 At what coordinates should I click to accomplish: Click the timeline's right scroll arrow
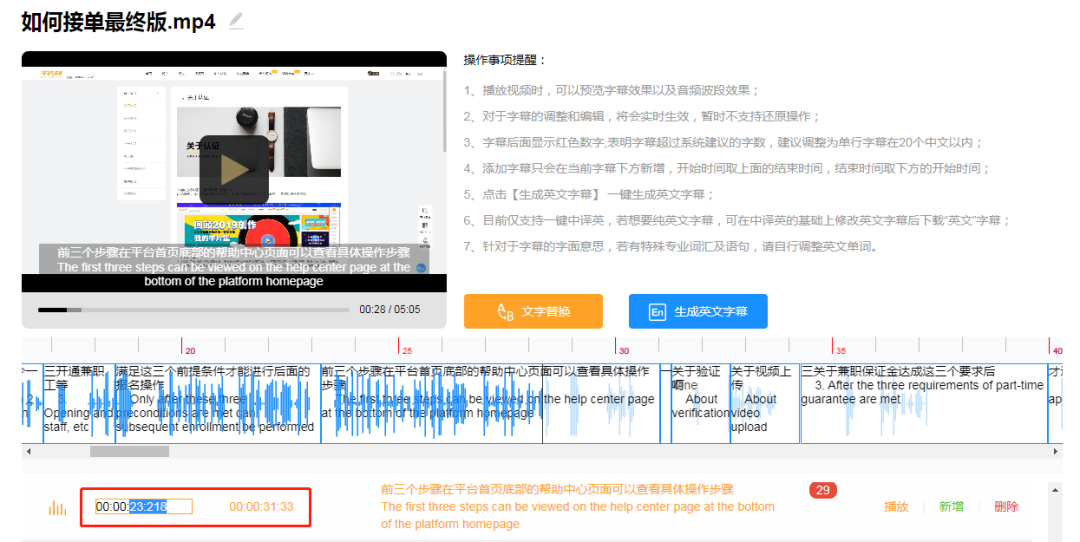pos(1056,452)
